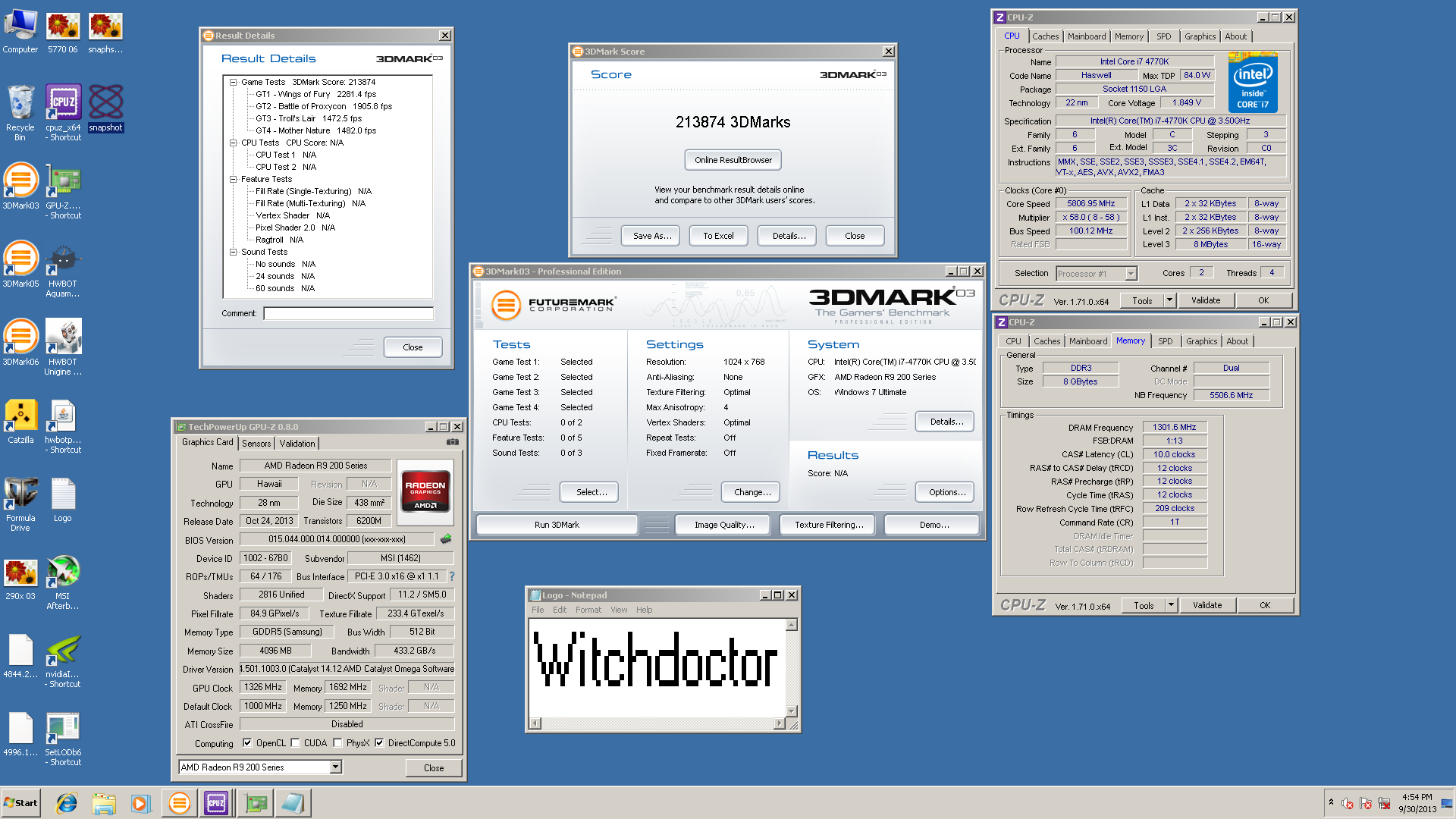The image size is (1456, 819).
Task: Open SetLODb6 shortcut icon
Action: click(x=63, y=739)
